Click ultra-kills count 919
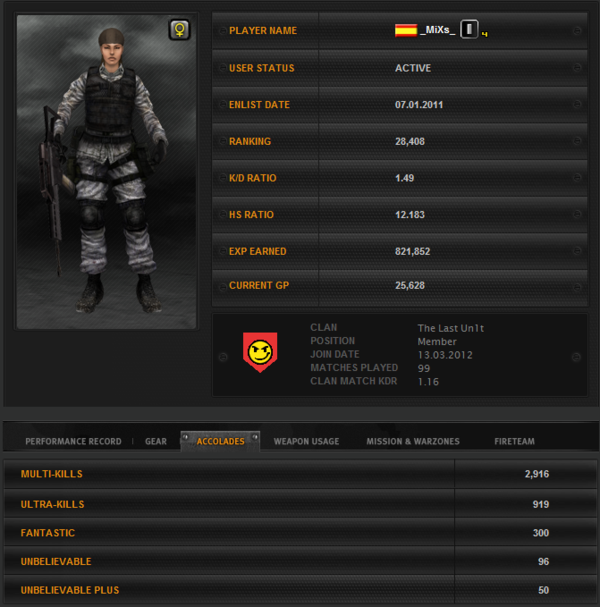 [x=541, y=504]
